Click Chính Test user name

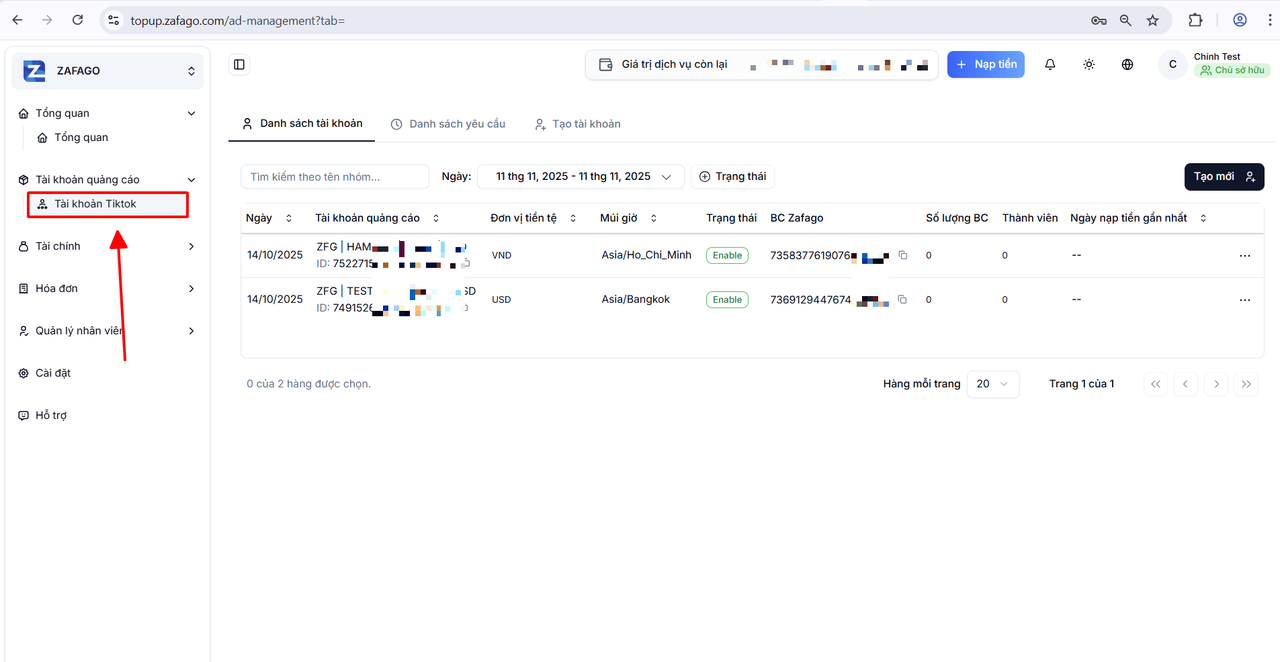tap(1217, 57)
